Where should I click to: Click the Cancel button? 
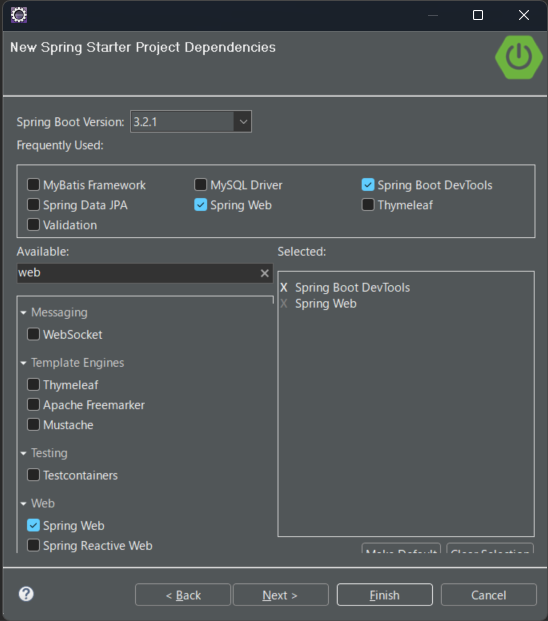[489, 595]
